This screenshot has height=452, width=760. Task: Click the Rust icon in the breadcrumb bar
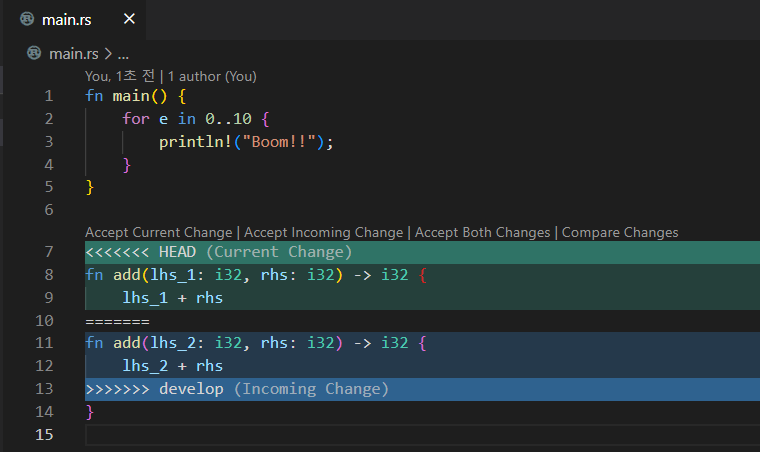(34, 54)
